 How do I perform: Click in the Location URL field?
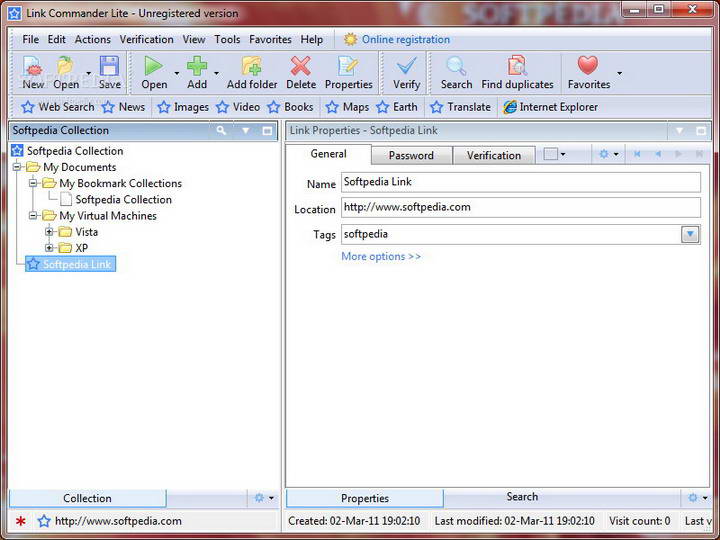click(x=521, y=207)
